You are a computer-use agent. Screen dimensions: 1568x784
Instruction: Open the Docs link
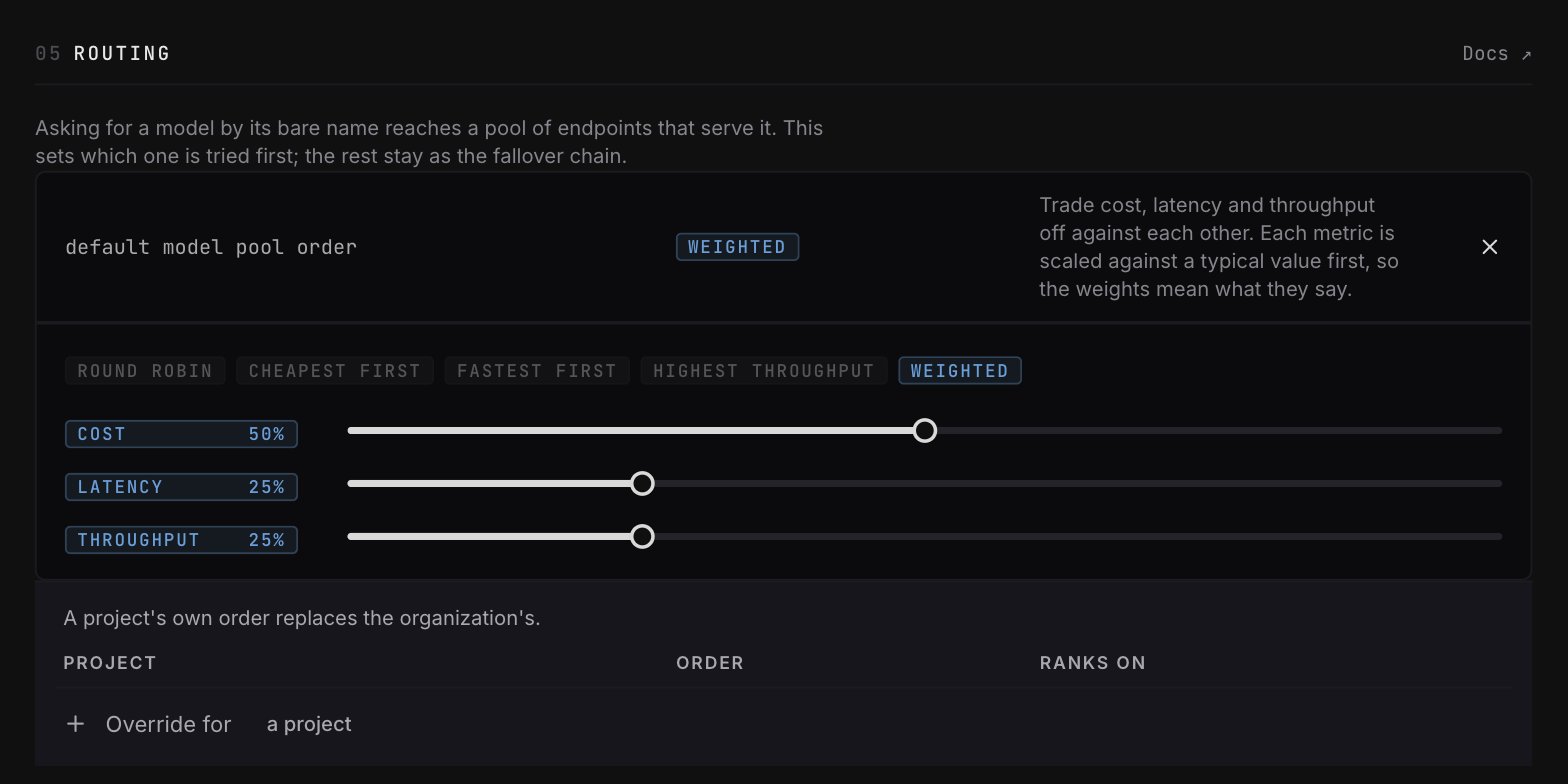1496,54
